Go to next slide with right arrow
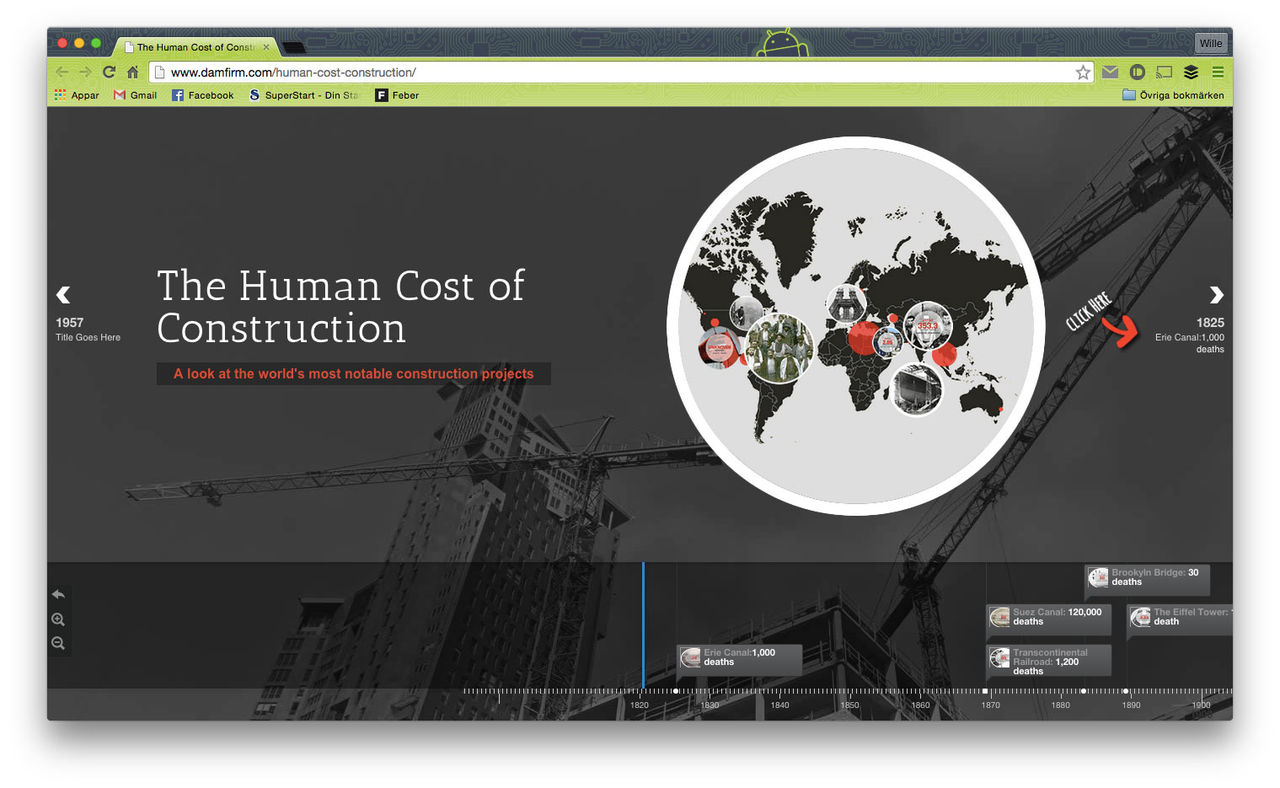This screenshot has width=1280, height=788. (1216, 295)
